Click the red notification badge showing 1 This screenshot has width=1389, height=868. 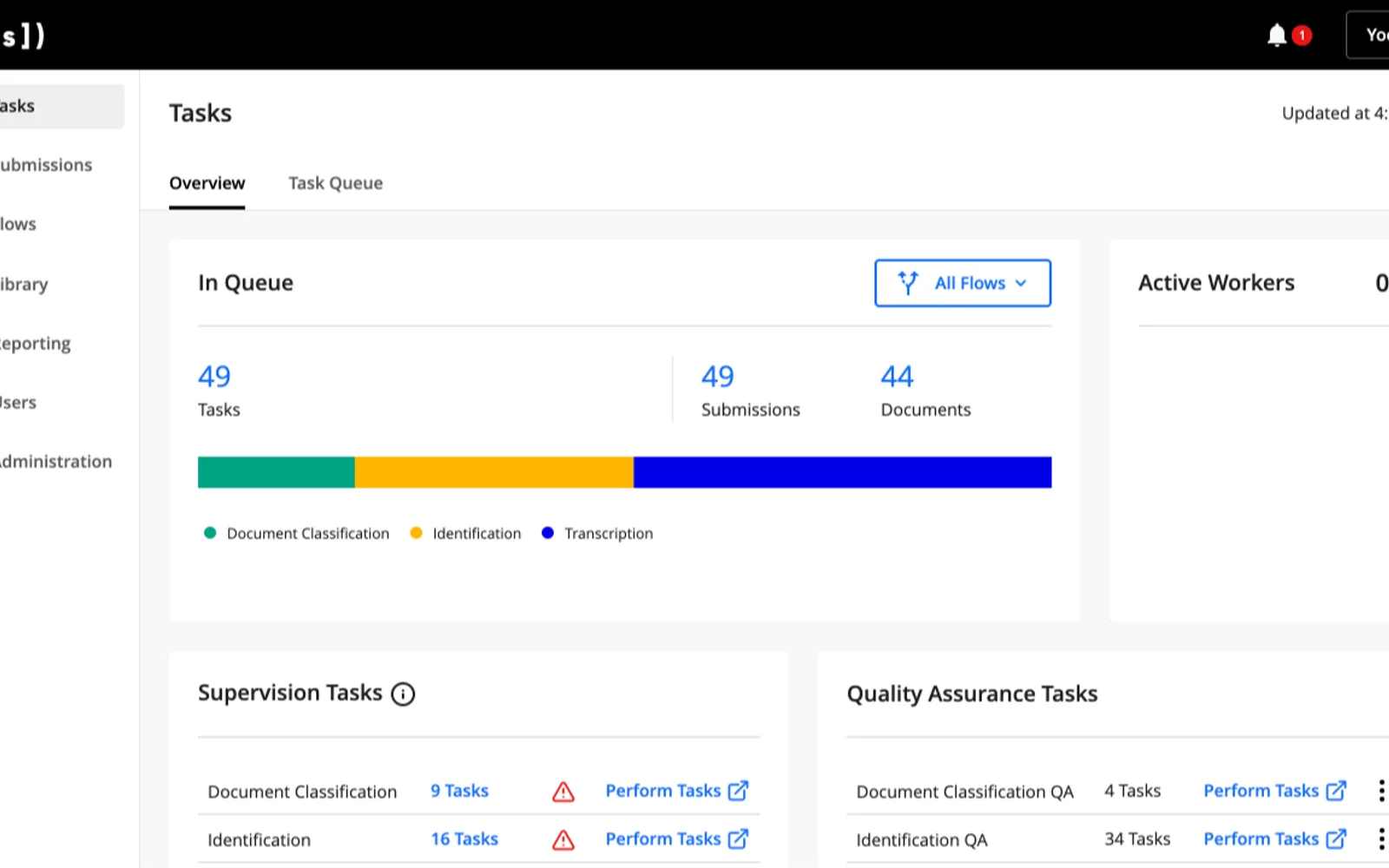(1301, 36)
